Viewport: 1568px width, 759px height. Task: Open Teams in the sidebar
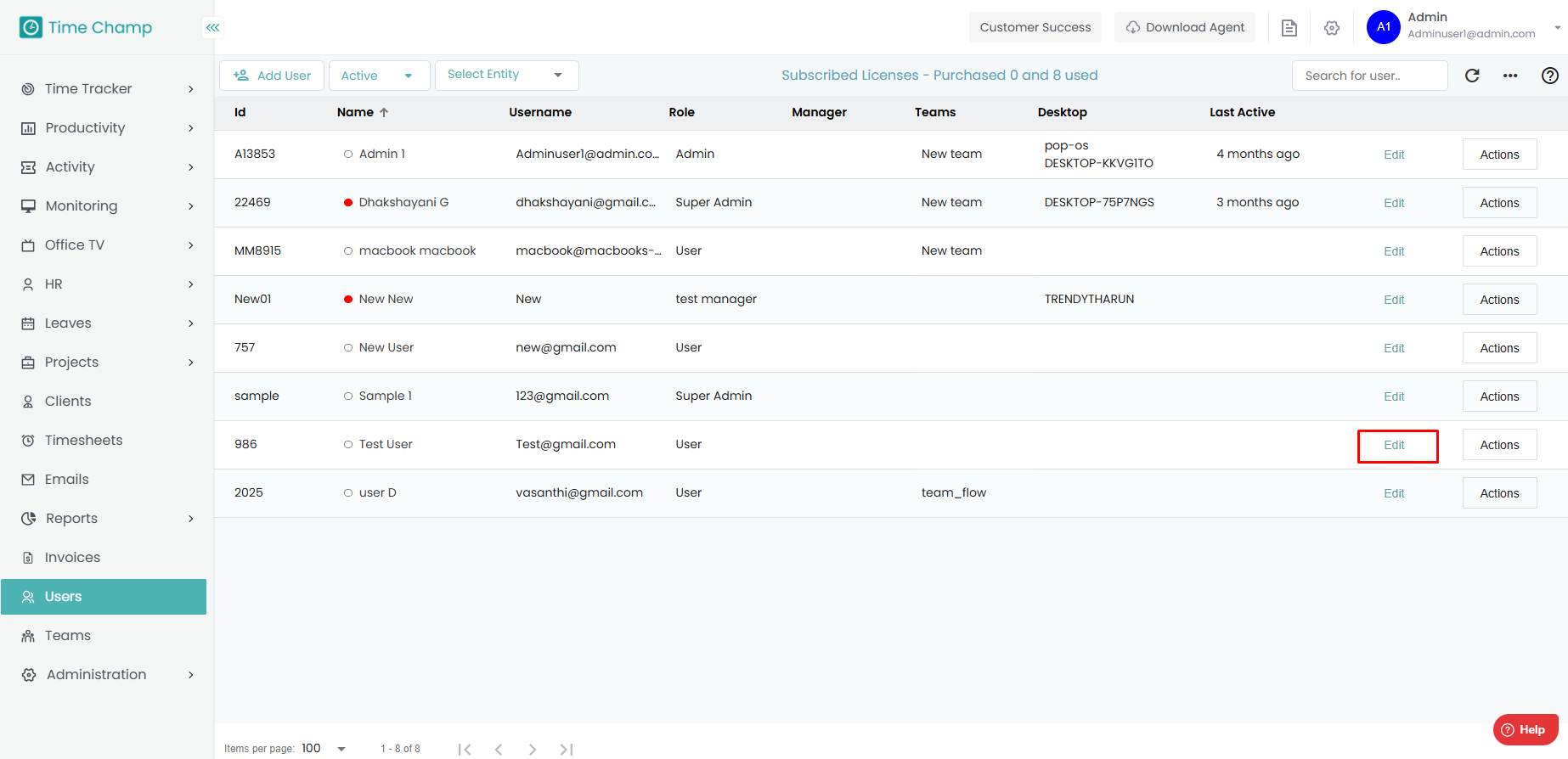click(68, 636)
